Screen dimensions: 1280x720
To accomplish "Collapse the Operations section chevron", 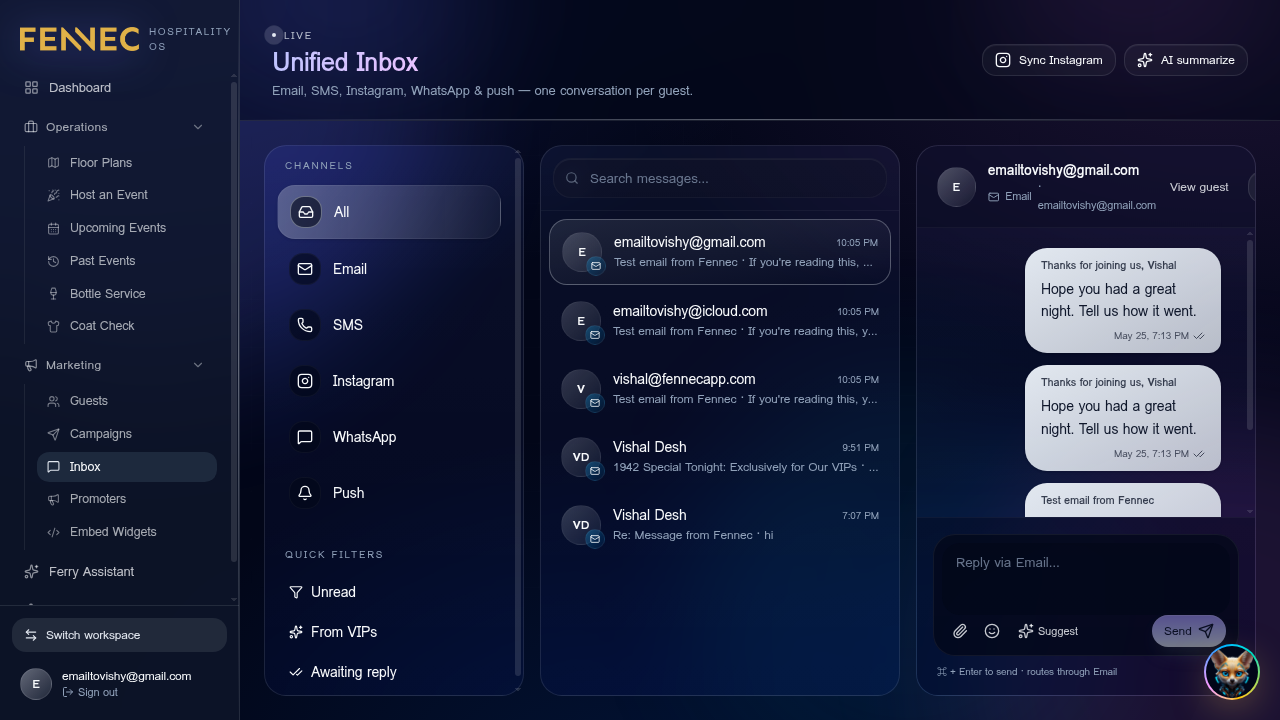I will point(198,127).
